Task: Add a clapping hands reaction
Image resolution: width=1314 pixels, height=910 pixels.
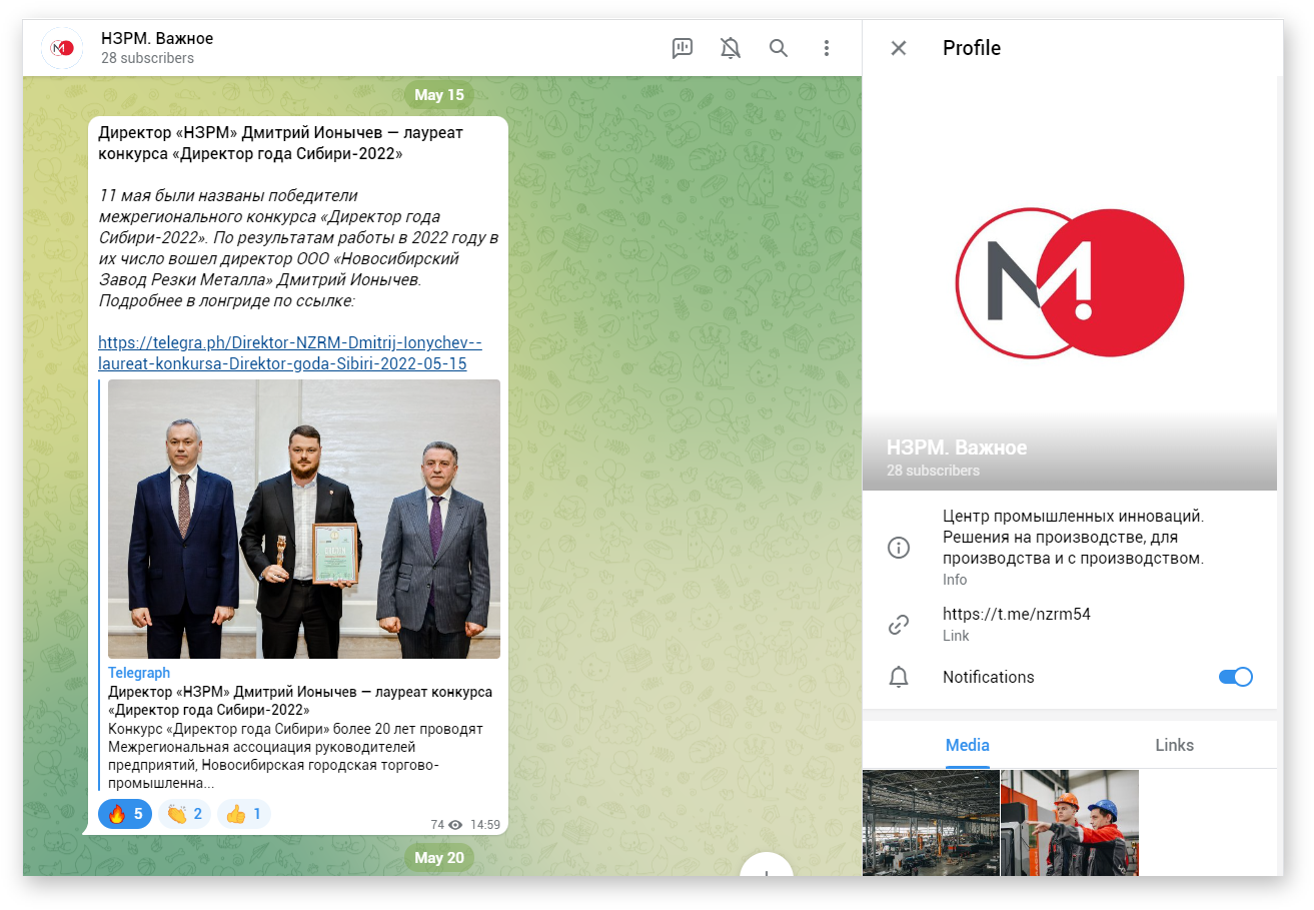Action: click(x=184, y=814)
